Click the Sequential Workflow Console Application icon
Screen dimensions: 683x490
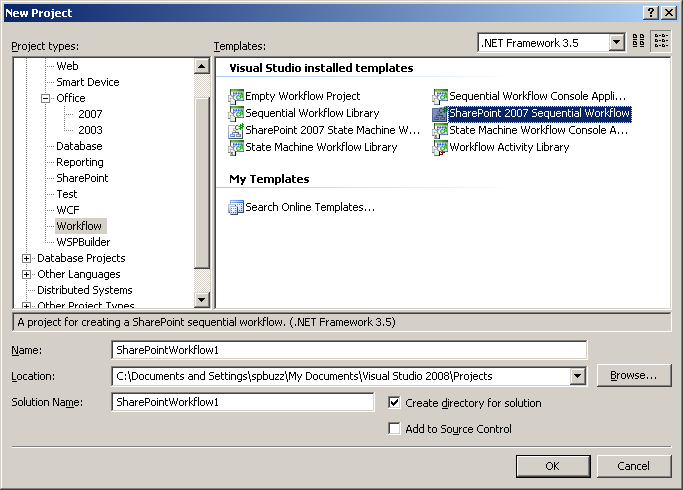(440, 96)
